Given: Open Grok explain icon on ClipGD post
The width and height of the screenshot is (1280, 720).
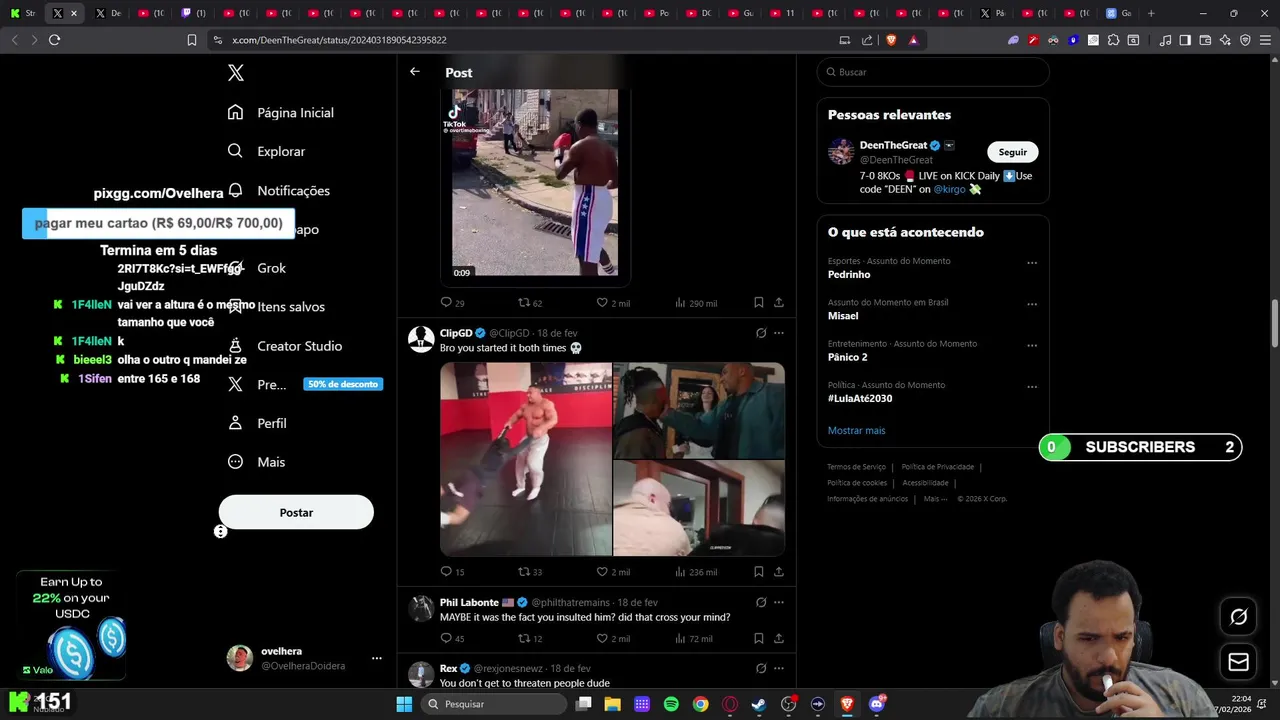Looking at the screenshot, I should click(x=761, y=333).
